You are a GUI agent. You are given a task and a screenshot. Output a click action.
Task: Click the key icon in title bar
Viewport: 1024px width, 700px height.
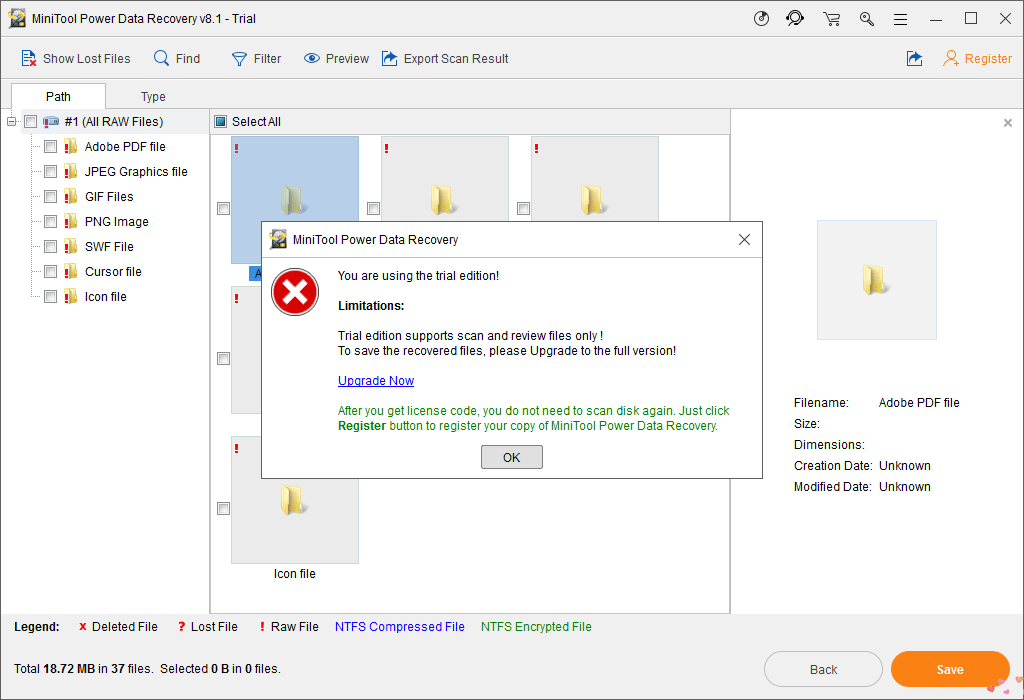point(867,19)
